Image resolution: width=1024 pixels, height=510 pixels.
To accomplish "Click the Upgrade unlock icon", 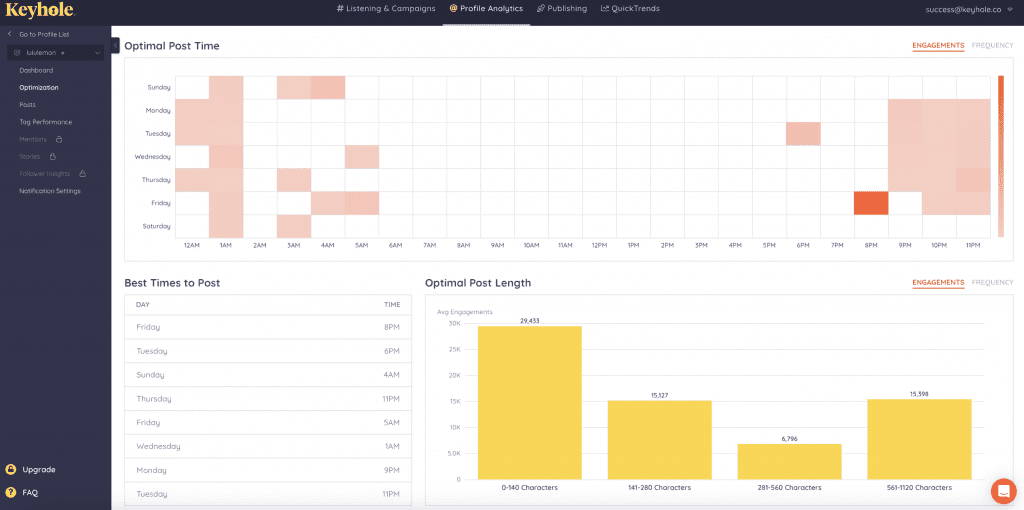I will [x=11, y=469].
